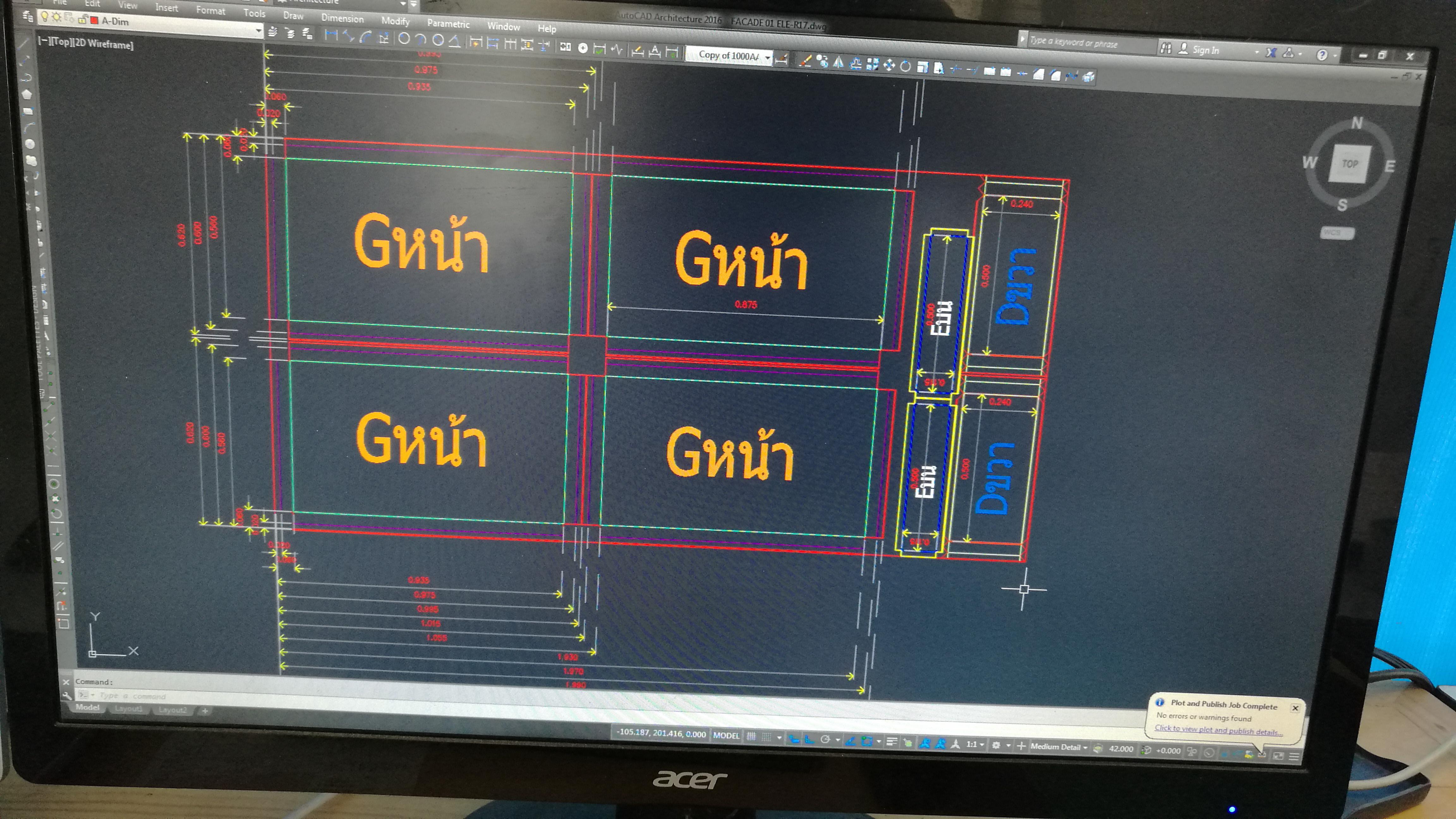Select the Rotate tool
The image size is (1456, 819).
(906, 67)
